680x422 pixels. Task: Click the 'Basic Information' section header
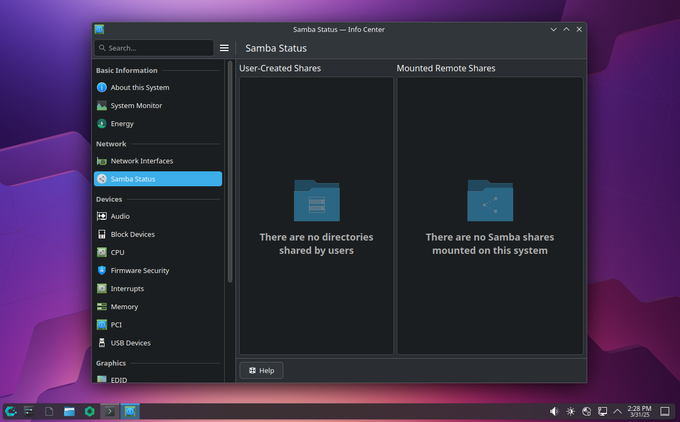pyautogui.click(x=127, y=70)
